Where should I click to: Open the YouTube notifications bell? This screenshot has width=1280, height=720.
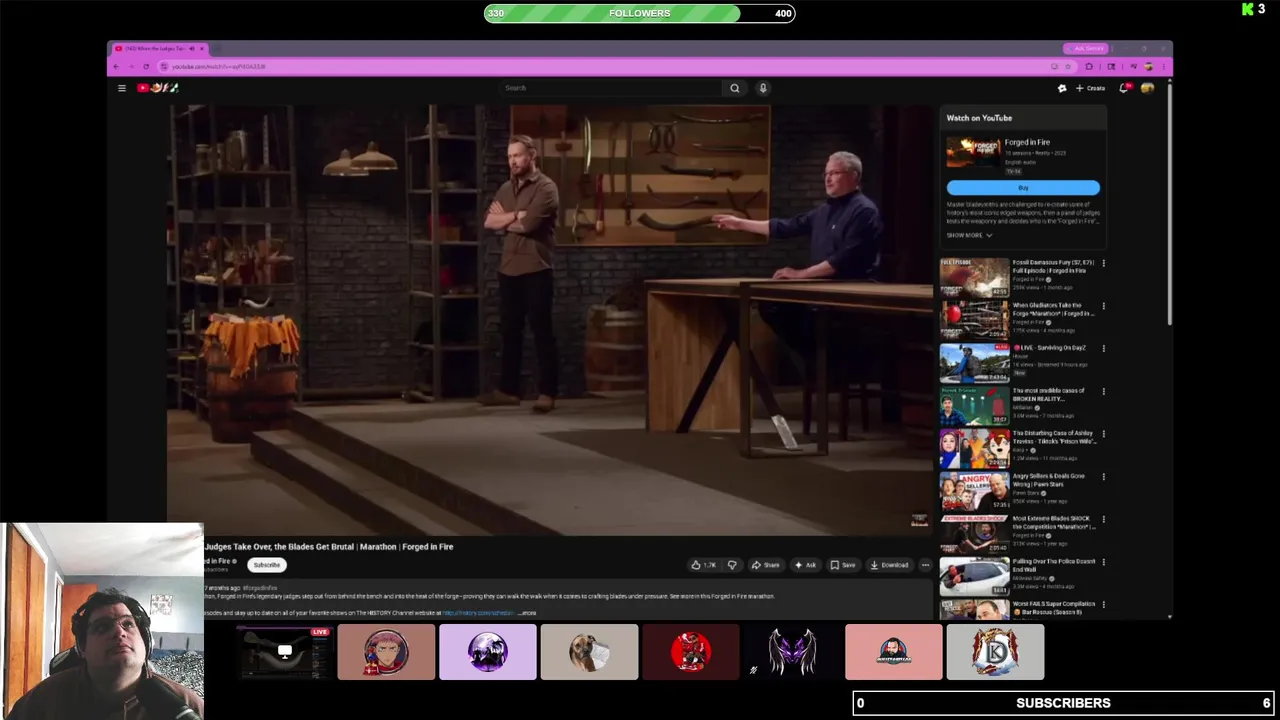coord(1125,88)
